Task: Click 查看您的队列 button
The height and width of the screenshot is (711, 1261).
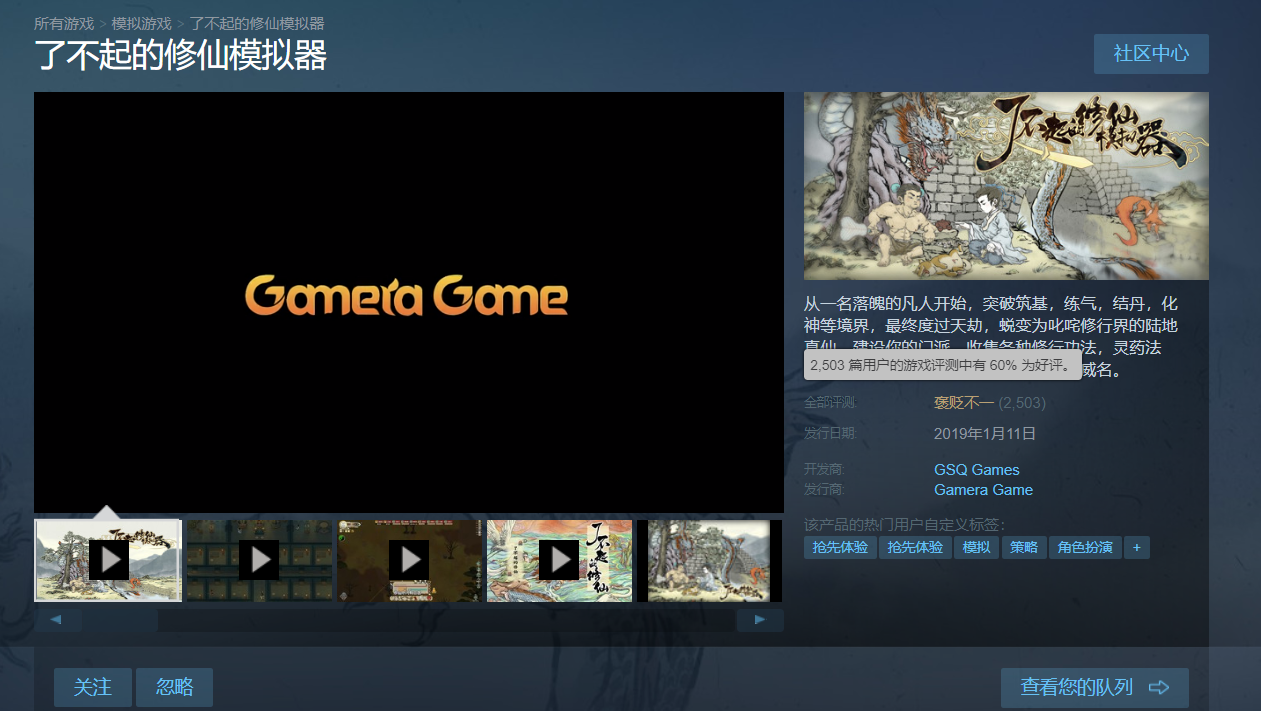Action: [1095, 687]
